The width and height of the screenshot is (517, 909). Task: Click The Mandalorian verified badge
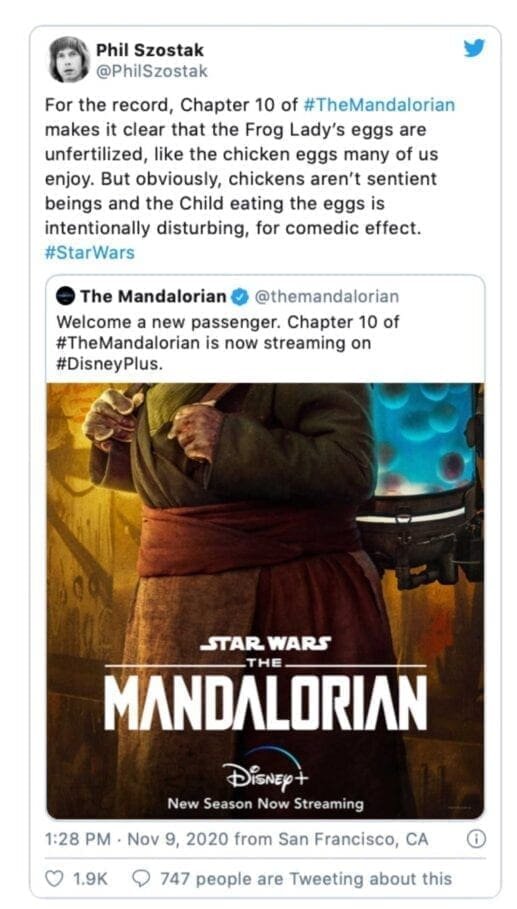pyautogui.click(x=239, y=297)
